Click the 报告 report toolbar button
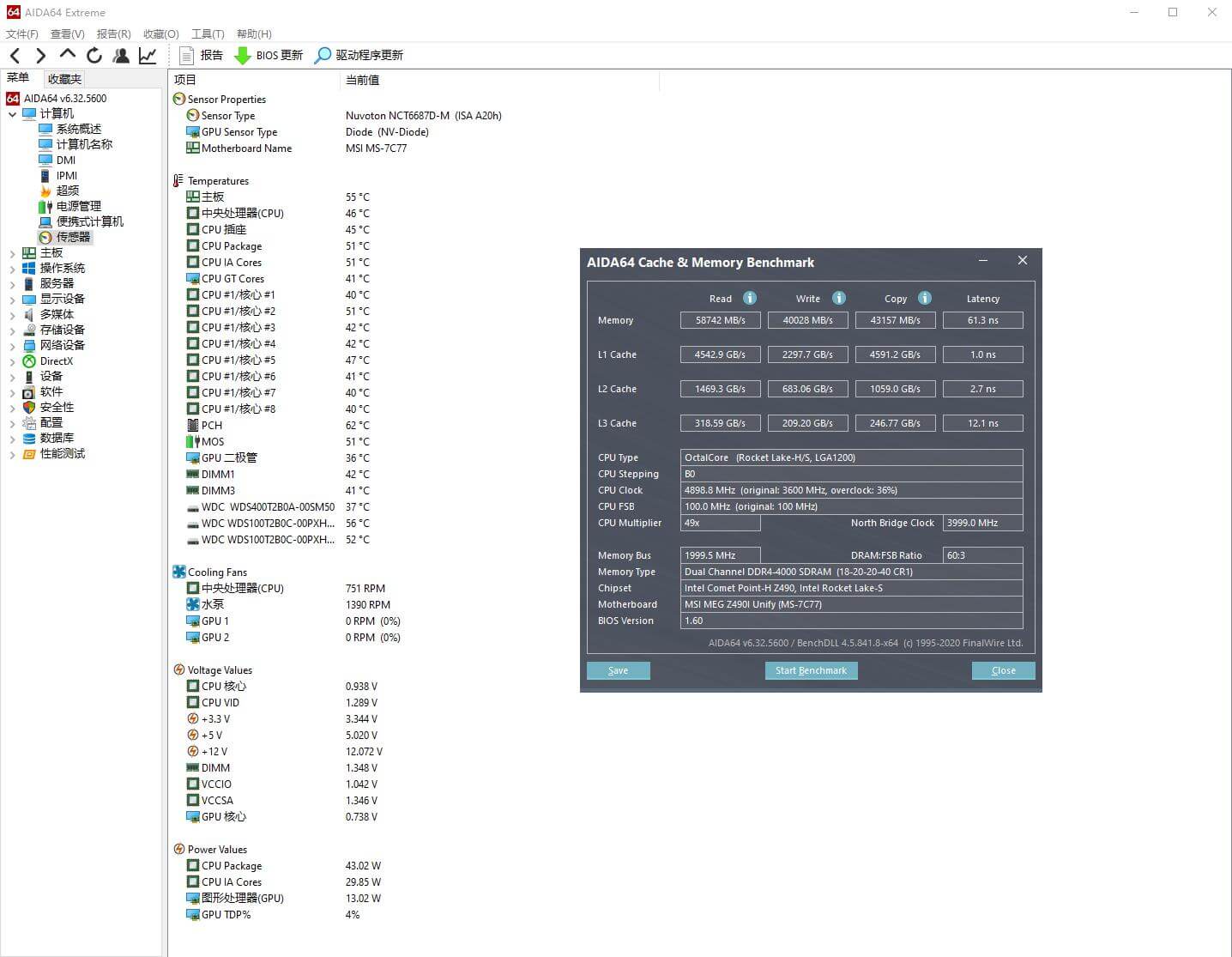Image resolution: width=1232 pixels, height=957 pixels. click(x=202, y=56)
